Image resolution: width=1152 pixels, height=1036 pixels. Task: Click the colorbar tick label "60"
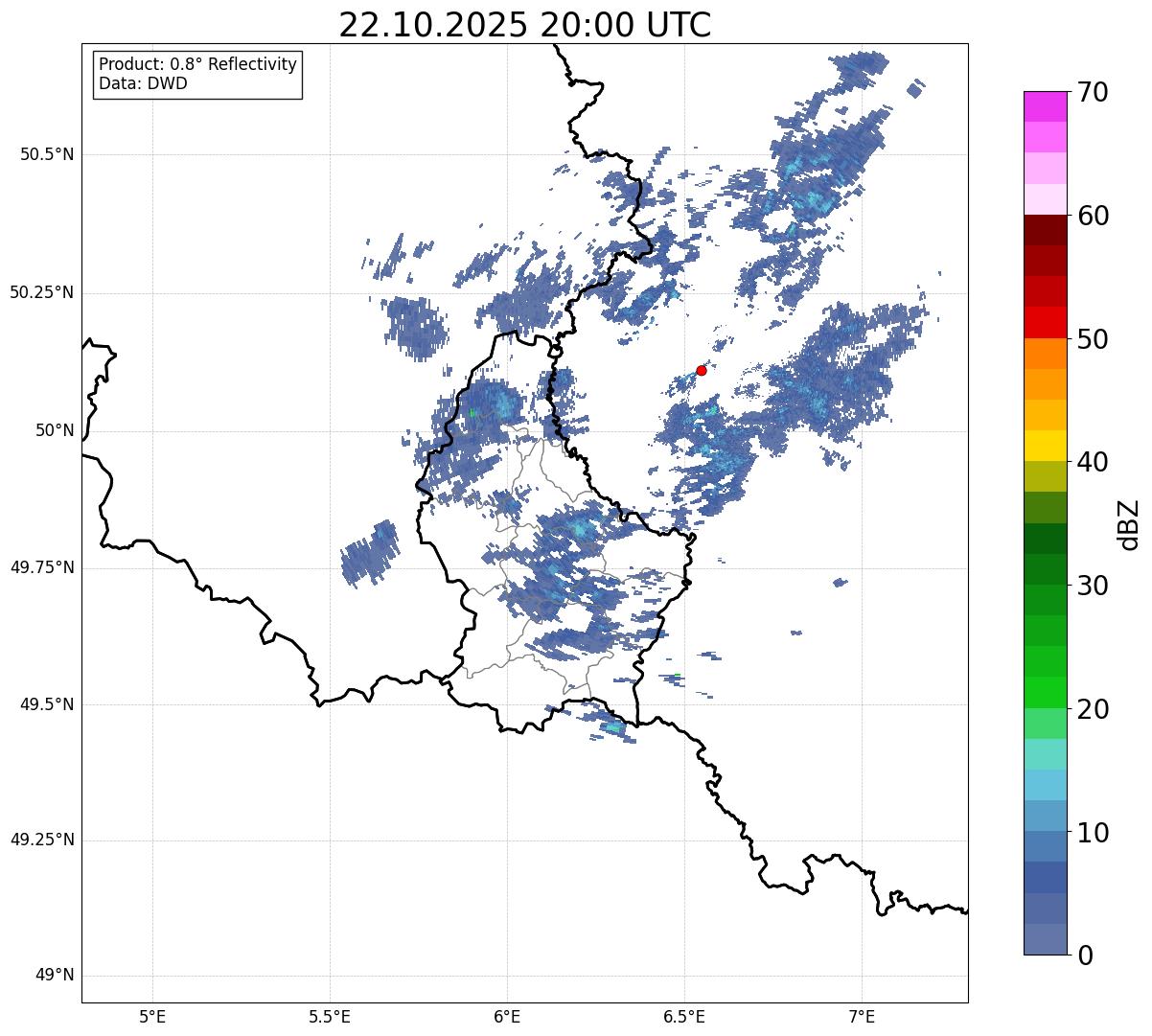pyautogui.click(x=1093, y=216)
